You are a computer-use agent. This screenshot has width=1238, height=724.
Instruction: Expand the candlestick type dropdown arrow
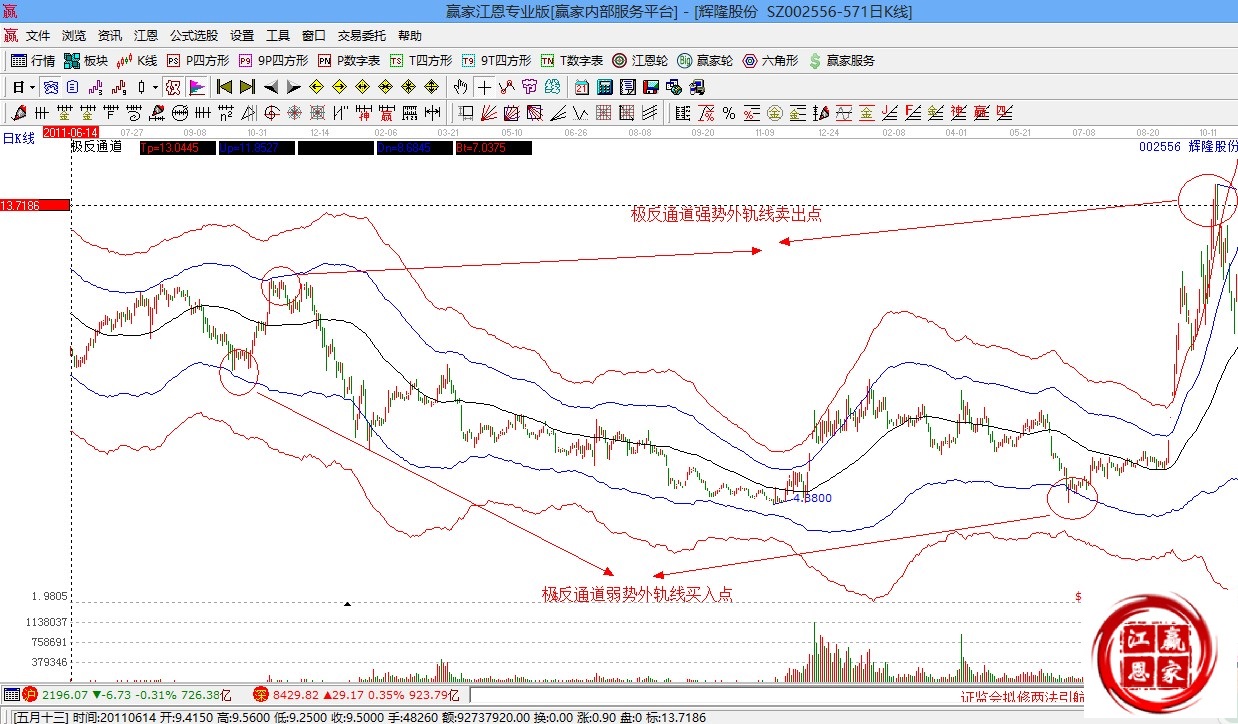[155, 87]
